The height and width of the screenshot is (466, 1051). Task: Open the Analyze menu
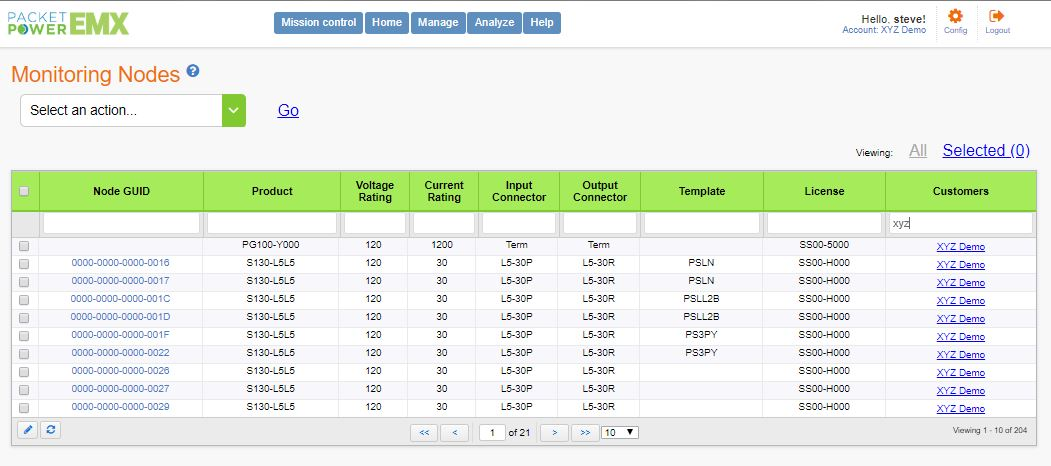pyautogui.click(x=494, y=23)
